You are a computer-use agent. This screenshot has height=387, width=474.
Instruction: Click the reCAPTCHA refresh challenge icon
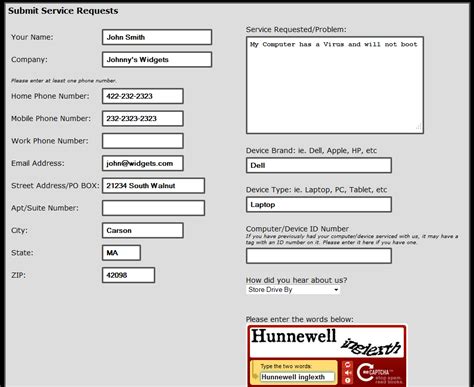click(348, 365)
